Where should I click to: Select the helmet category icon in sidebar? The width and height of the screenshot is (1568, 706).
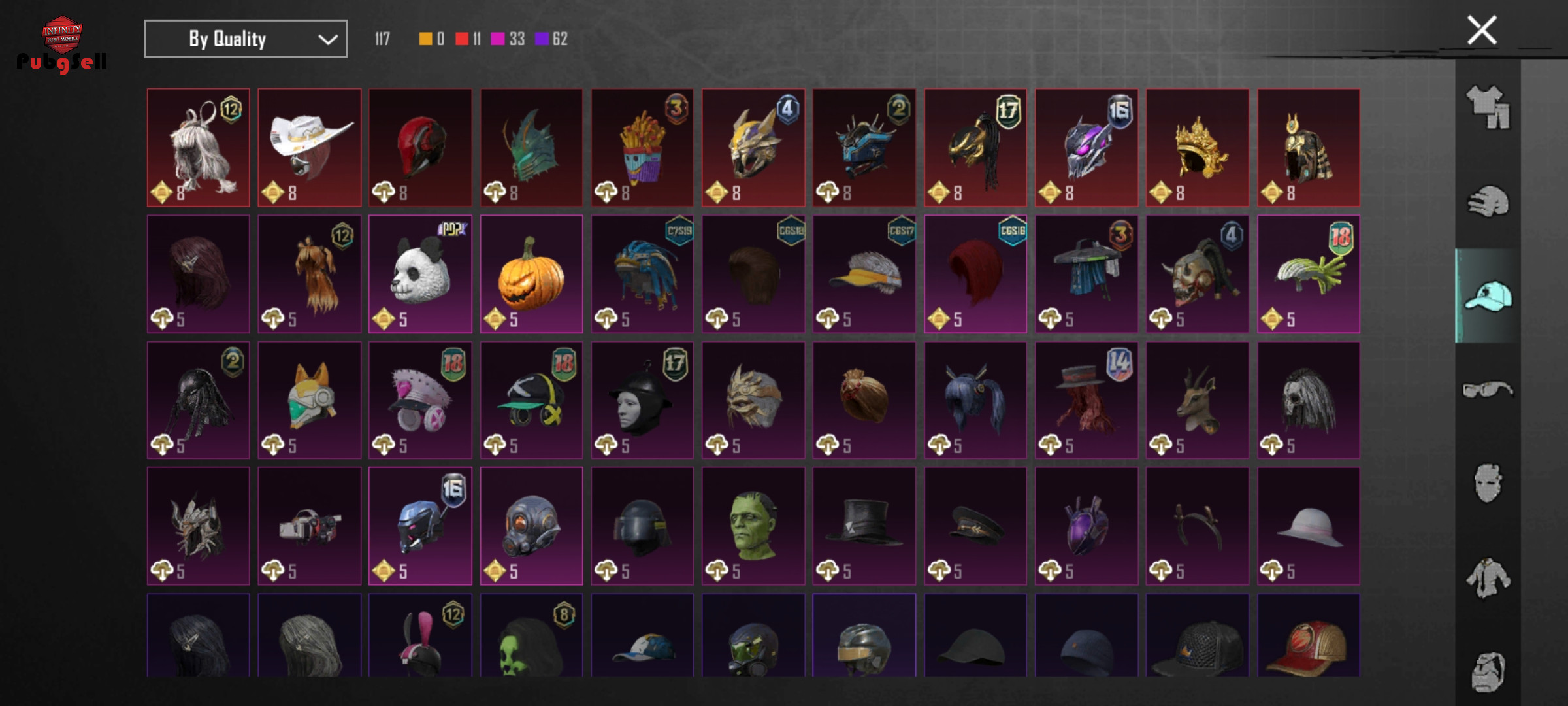point(1488,201)
